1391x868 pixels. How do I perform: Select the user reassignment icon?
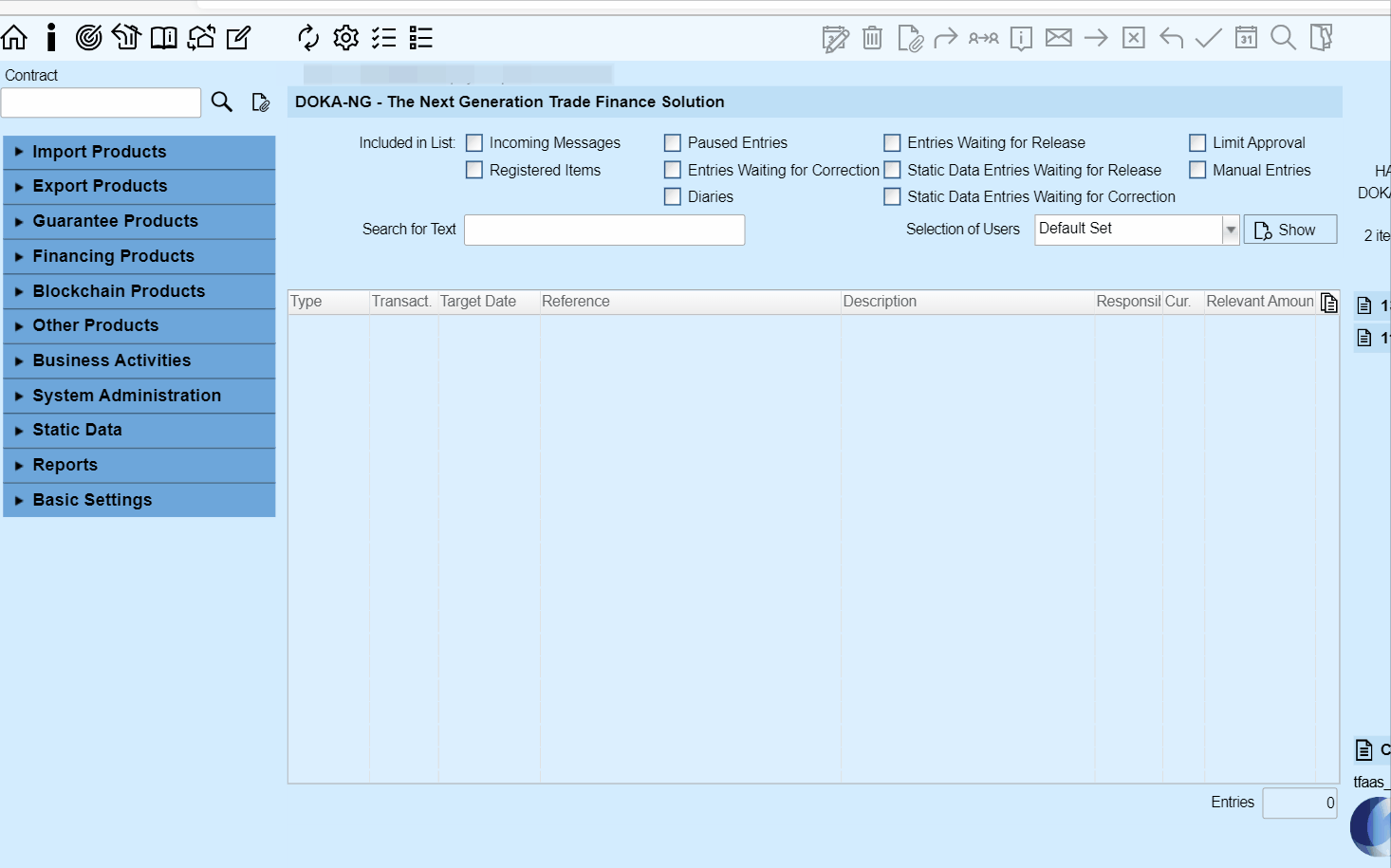[x=983, y=38]
